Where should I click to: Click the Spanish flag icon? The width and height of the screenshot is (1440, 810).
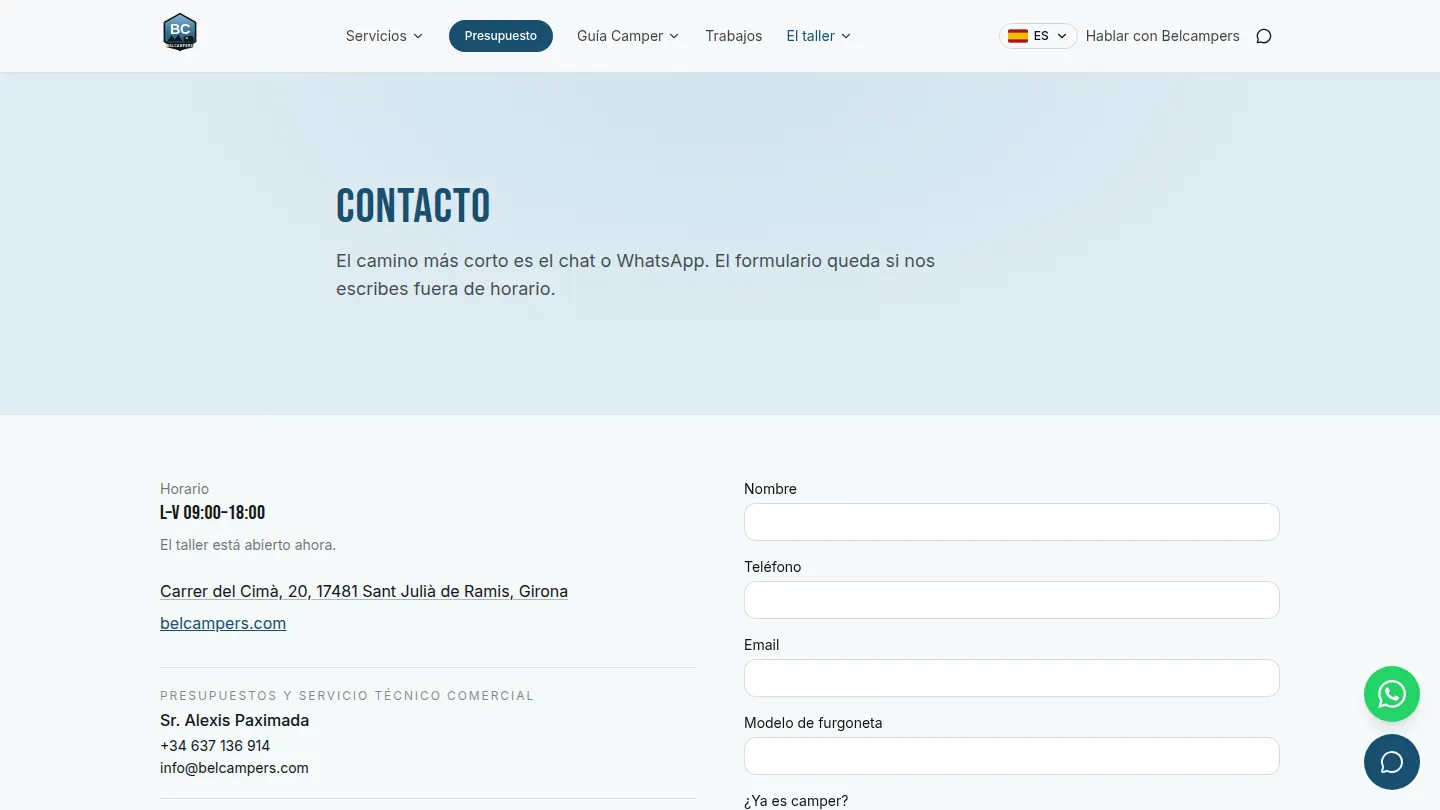click(1018, 36)
